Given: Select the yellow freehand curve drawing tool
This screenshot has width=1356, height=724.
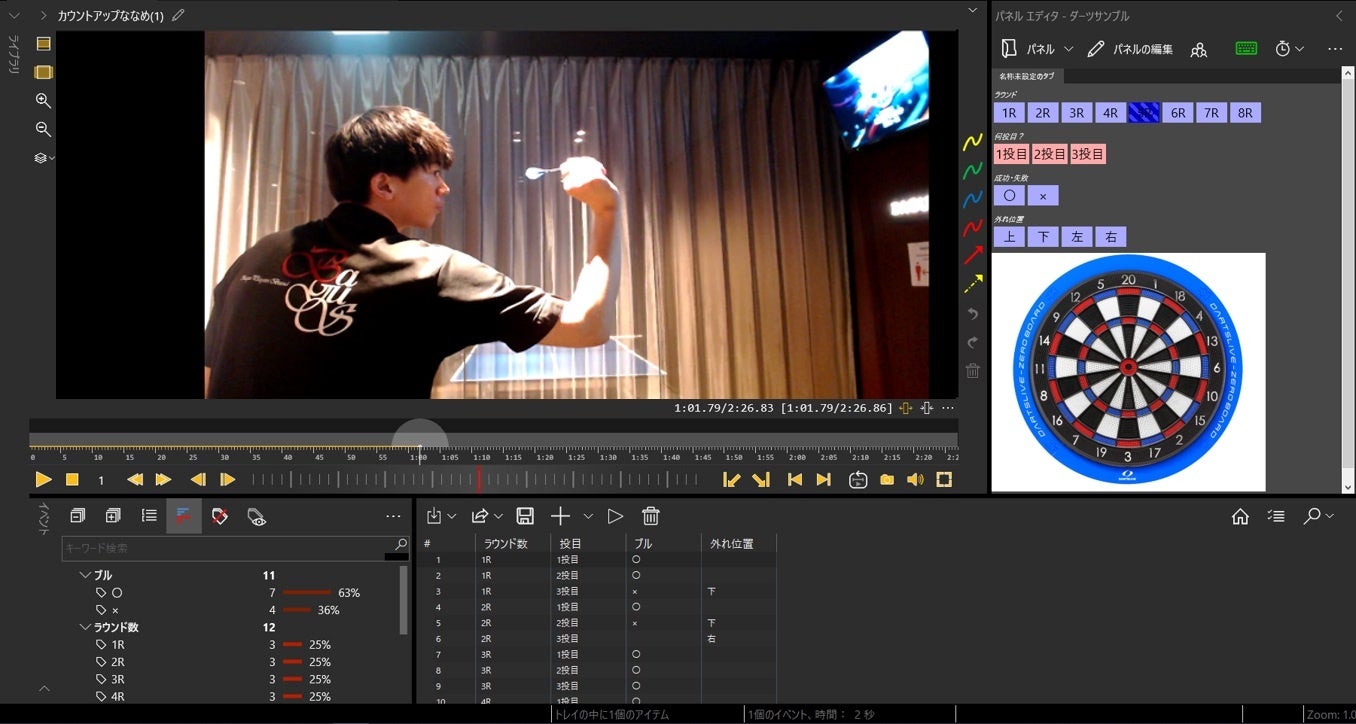Looking at the screenshot, I should point(972,142).
